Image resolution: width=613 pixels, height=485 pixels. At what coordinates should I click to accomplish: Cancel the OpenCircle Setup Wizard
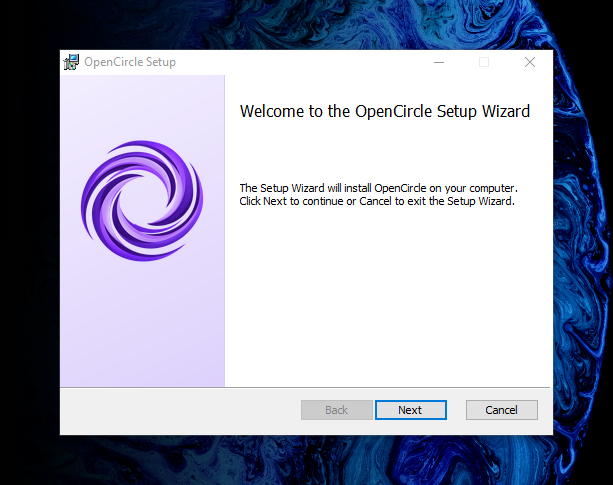point(502,410)
